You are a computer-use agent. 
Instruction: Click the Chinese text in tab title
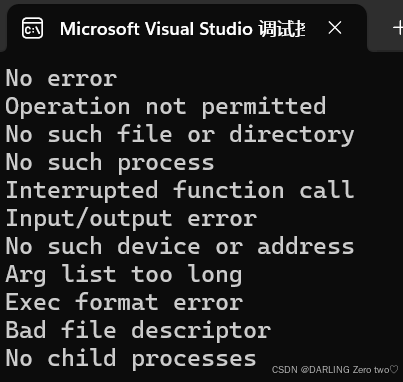point(282,29)
